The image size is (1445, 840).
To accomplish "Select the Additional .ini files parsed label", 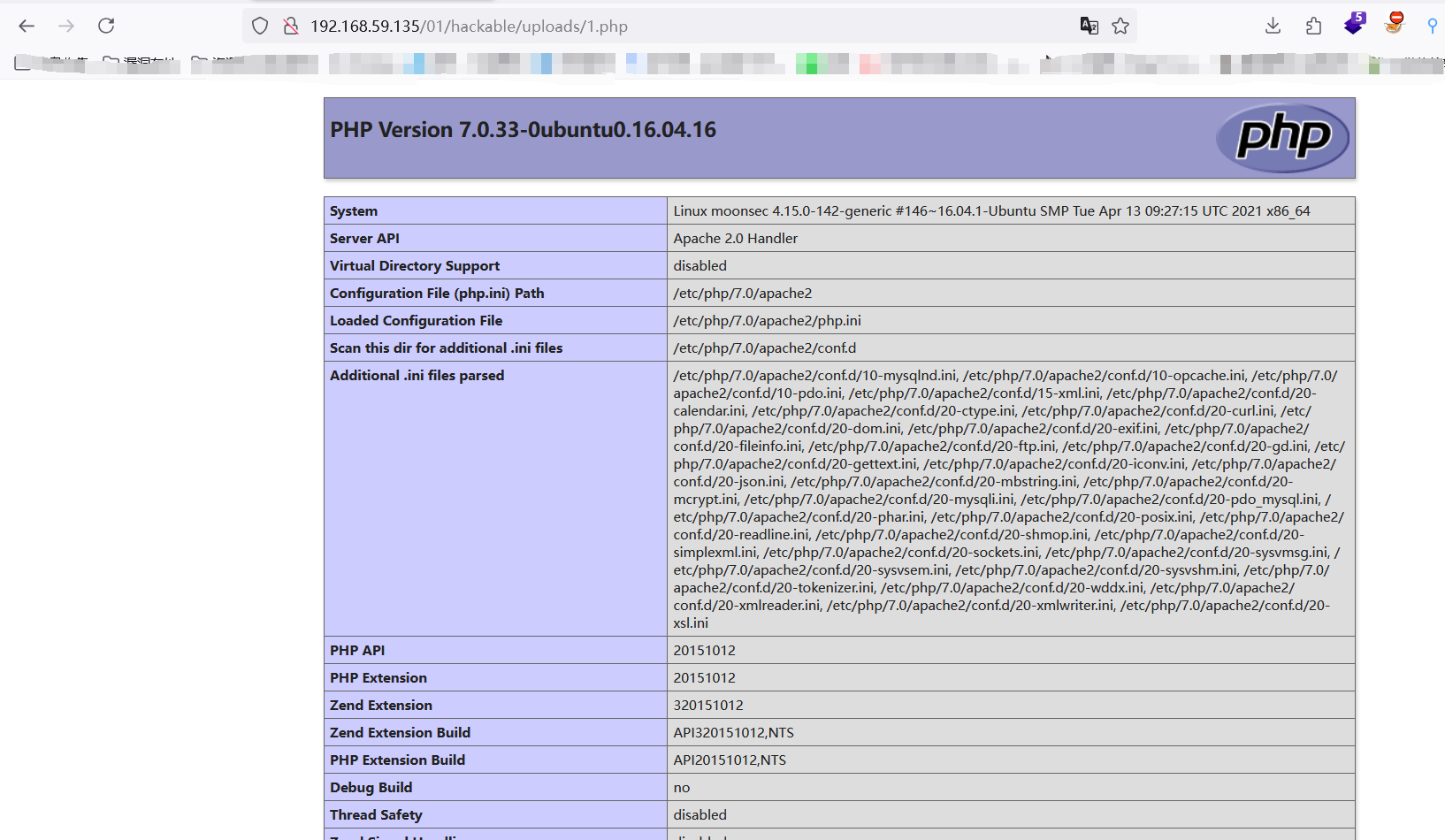I will coord(417,375).
